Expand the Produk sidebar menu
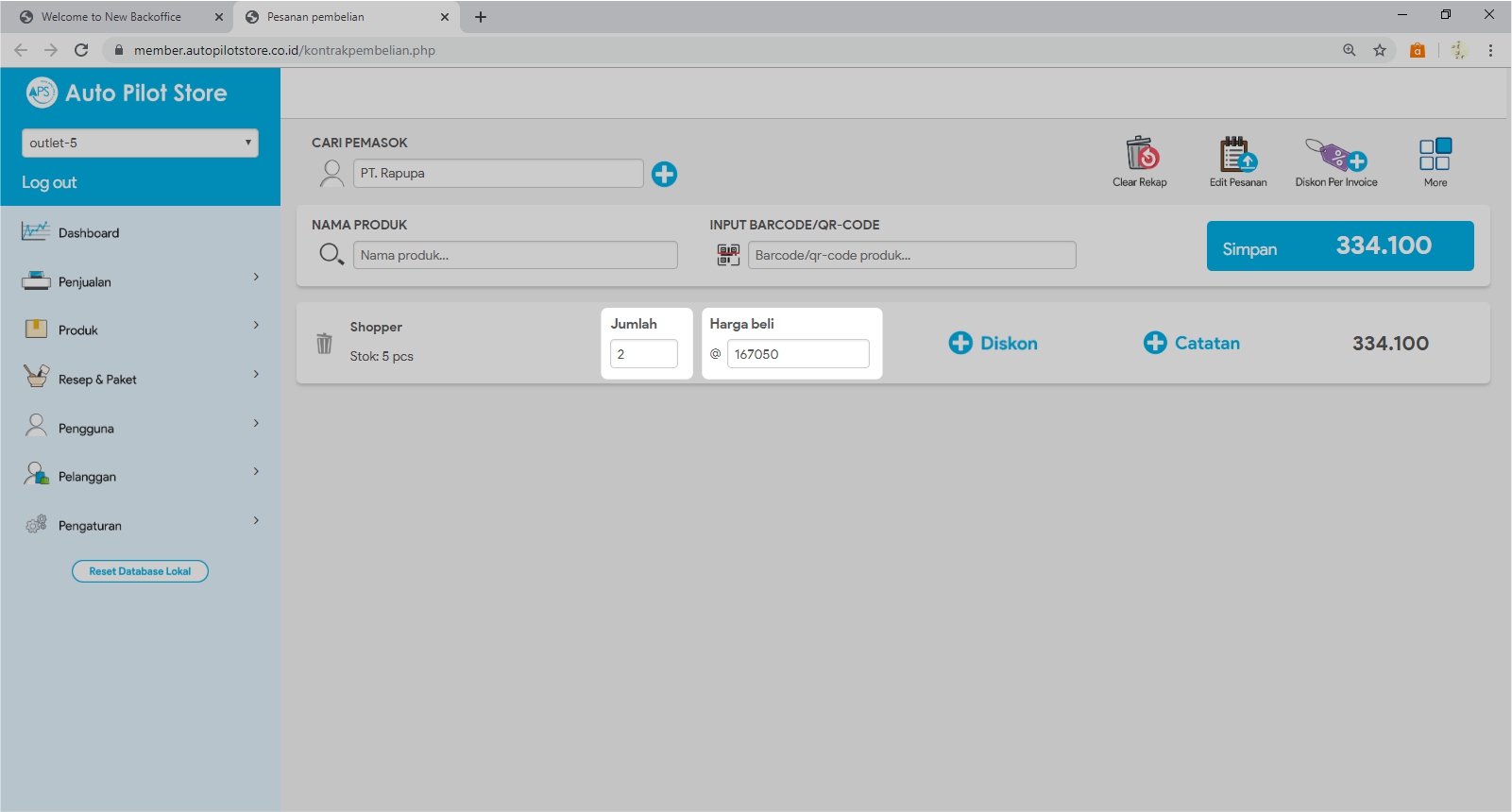The height and width of the screenshot is (812, 1512). click(140, 330)
